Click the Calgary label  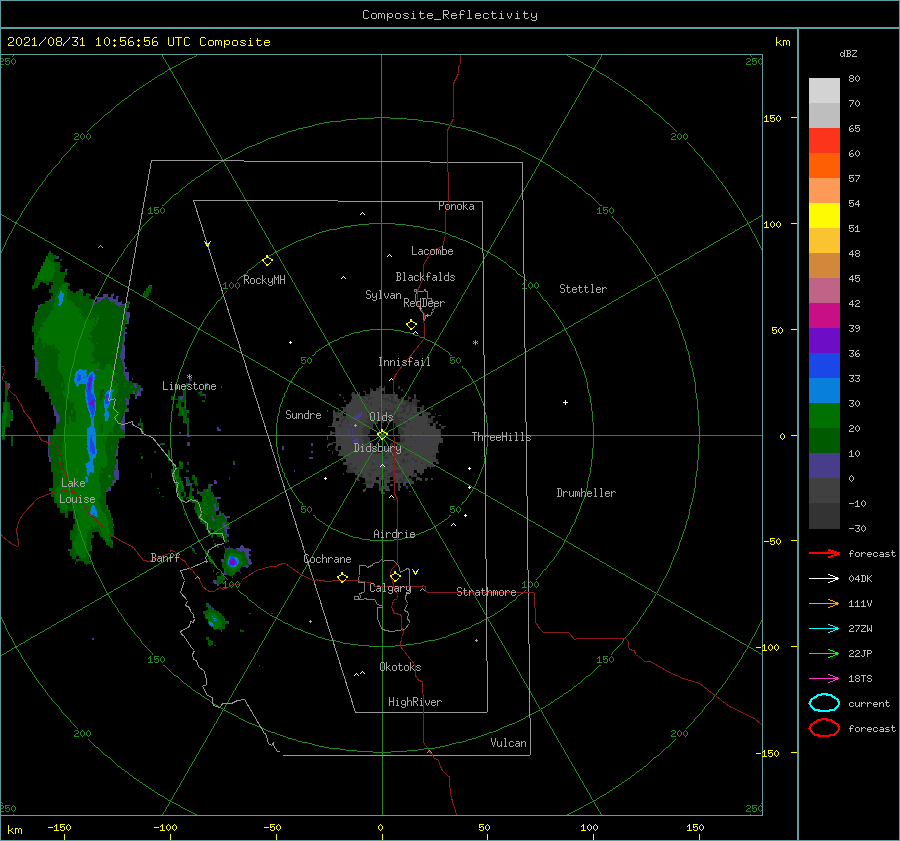390,588
